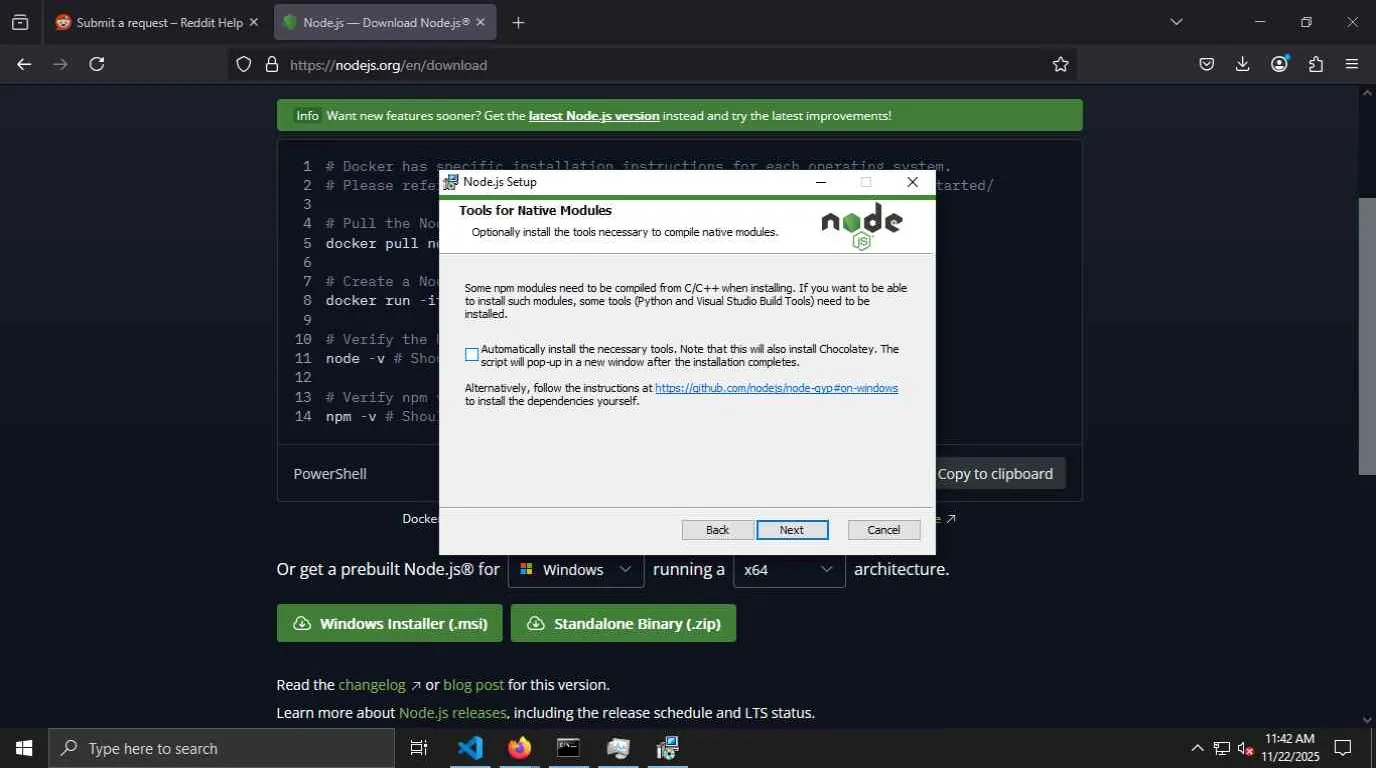This screenshot has height=768, width=1376.
Task: Select the Node.js Download tab
Action: tap(385, 22)
